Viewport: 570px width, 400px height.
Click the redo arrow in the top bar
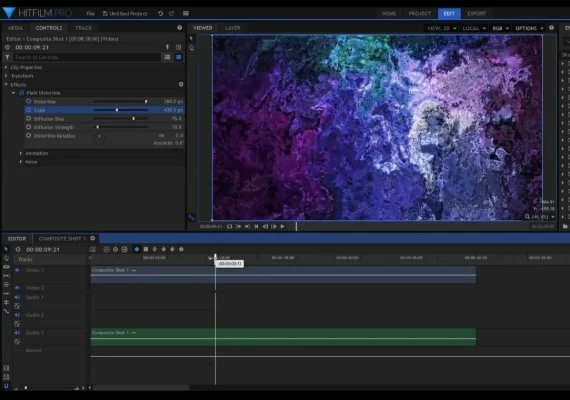click(x=172, y=13)
